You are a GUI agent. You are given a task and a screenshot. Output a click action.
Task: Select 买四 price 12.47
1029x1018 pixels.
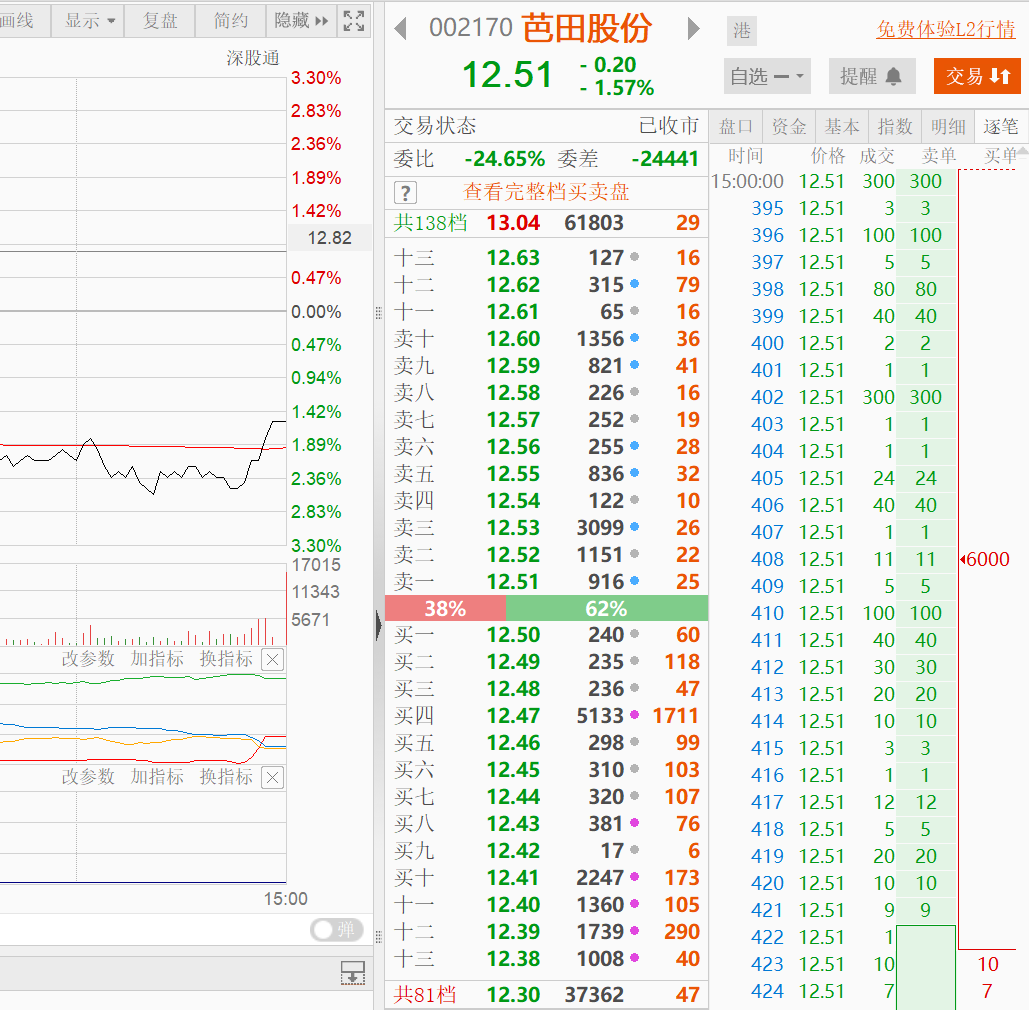pos(513,715)
